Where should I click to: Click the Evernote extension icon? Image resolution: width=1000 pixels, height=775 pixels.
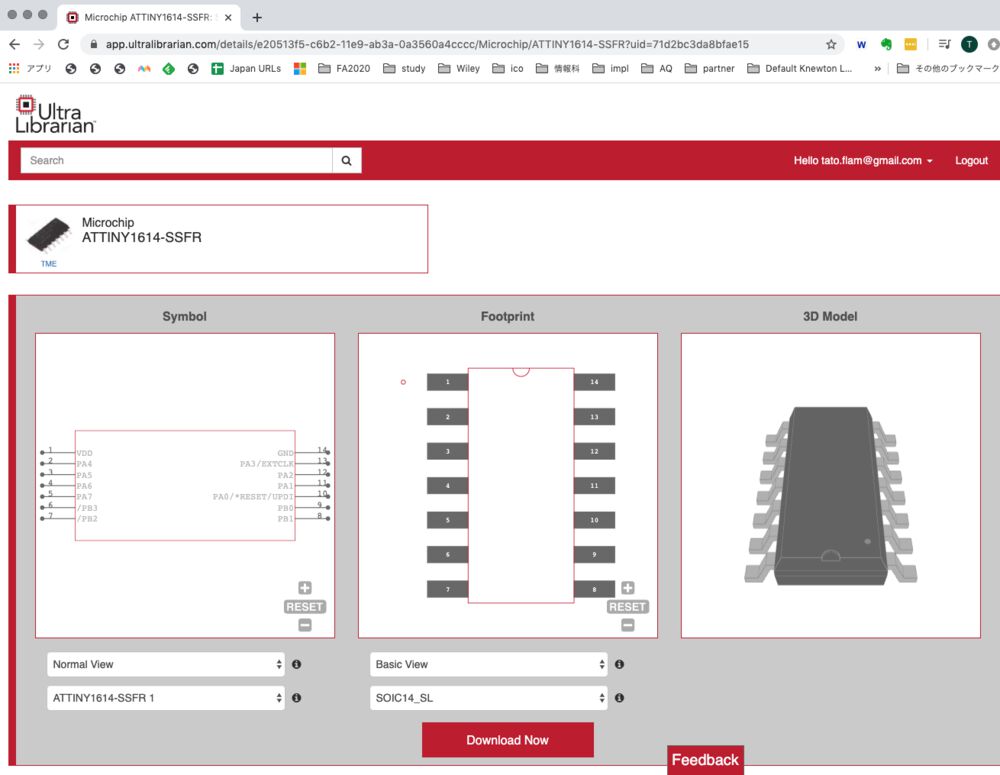click(x=886, y=44)
